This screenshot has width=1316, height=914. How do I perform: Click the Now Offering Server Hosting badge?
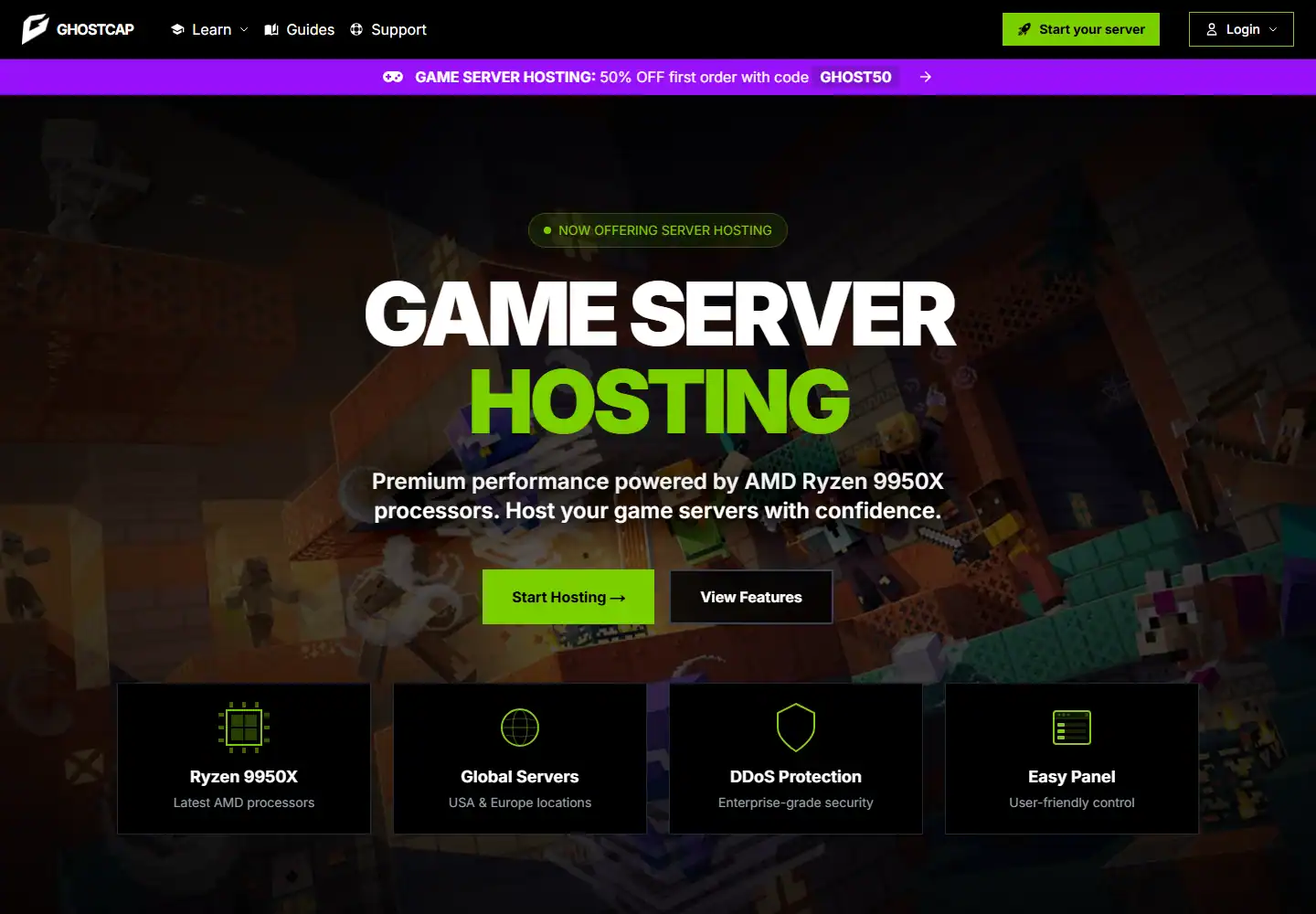(x=658, y=230)
